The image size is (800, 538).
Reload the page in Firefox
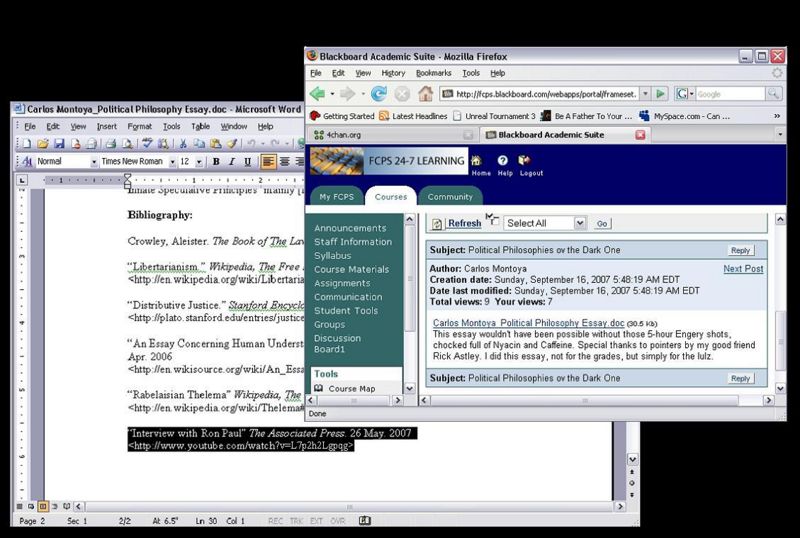coord(378,94)
